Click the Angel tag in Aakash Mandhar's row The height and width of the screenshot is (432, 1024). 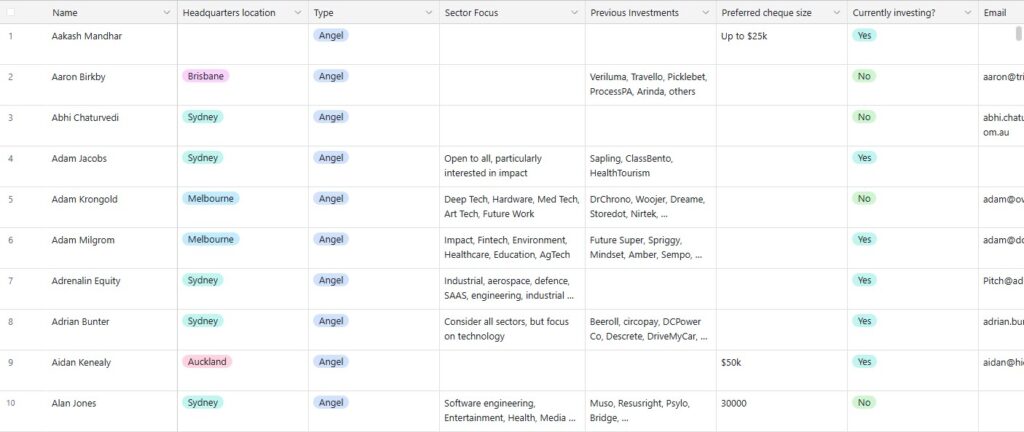[x=331, y=35]
